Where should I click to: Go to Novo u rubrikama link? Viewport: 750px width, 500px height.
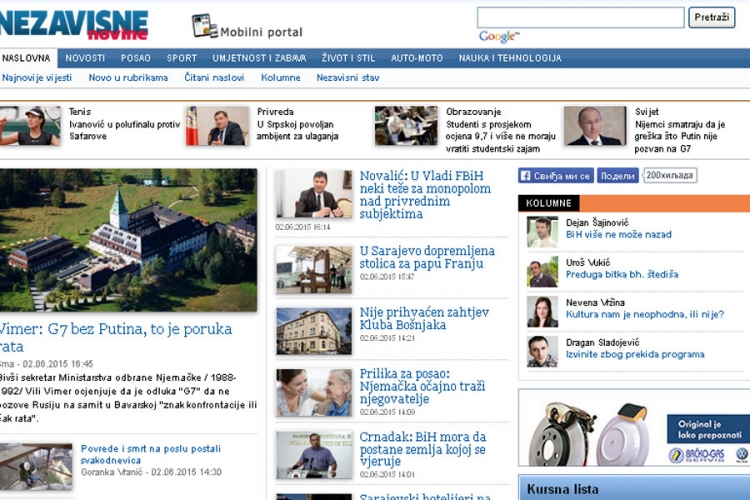128,78
